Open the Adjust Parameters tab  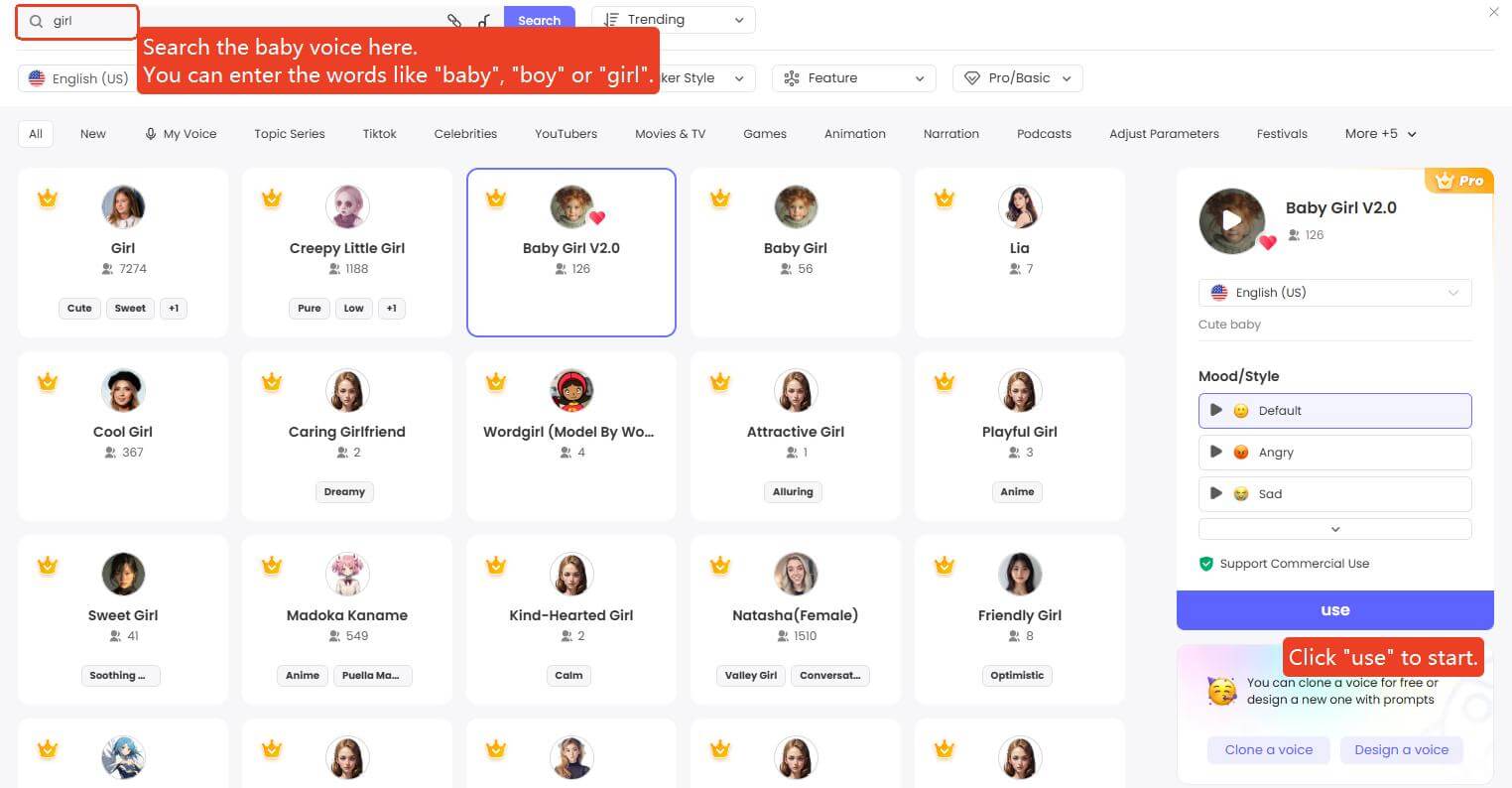pos(1165,134)
